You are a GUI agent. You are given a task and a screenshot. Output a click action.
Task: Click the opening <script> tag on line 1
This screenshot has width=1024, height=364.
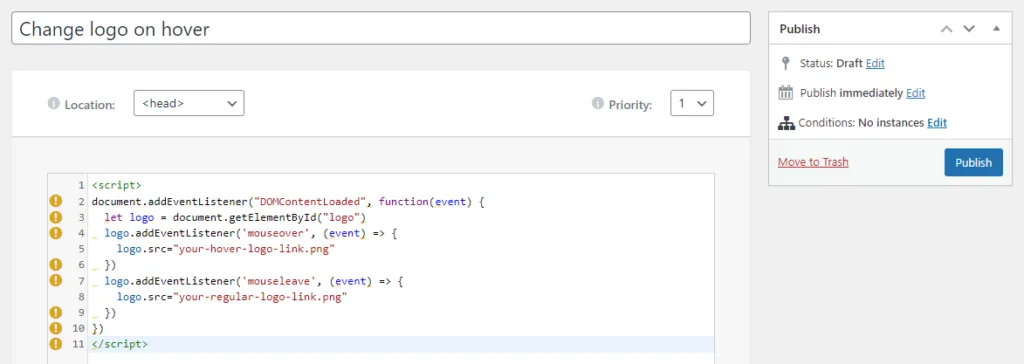coord(117,185)
